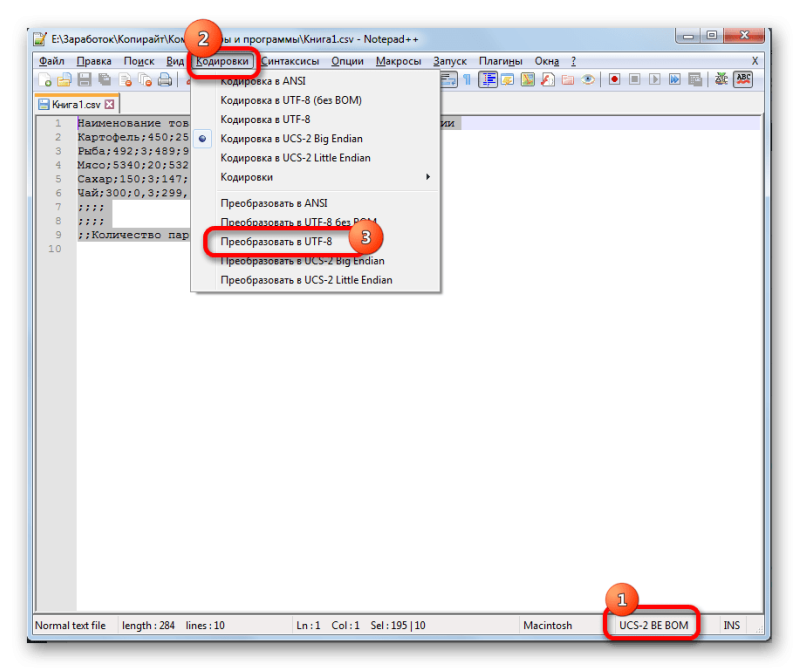
Task: Click the Save floppy disk icon
Action: click(84, 80)
